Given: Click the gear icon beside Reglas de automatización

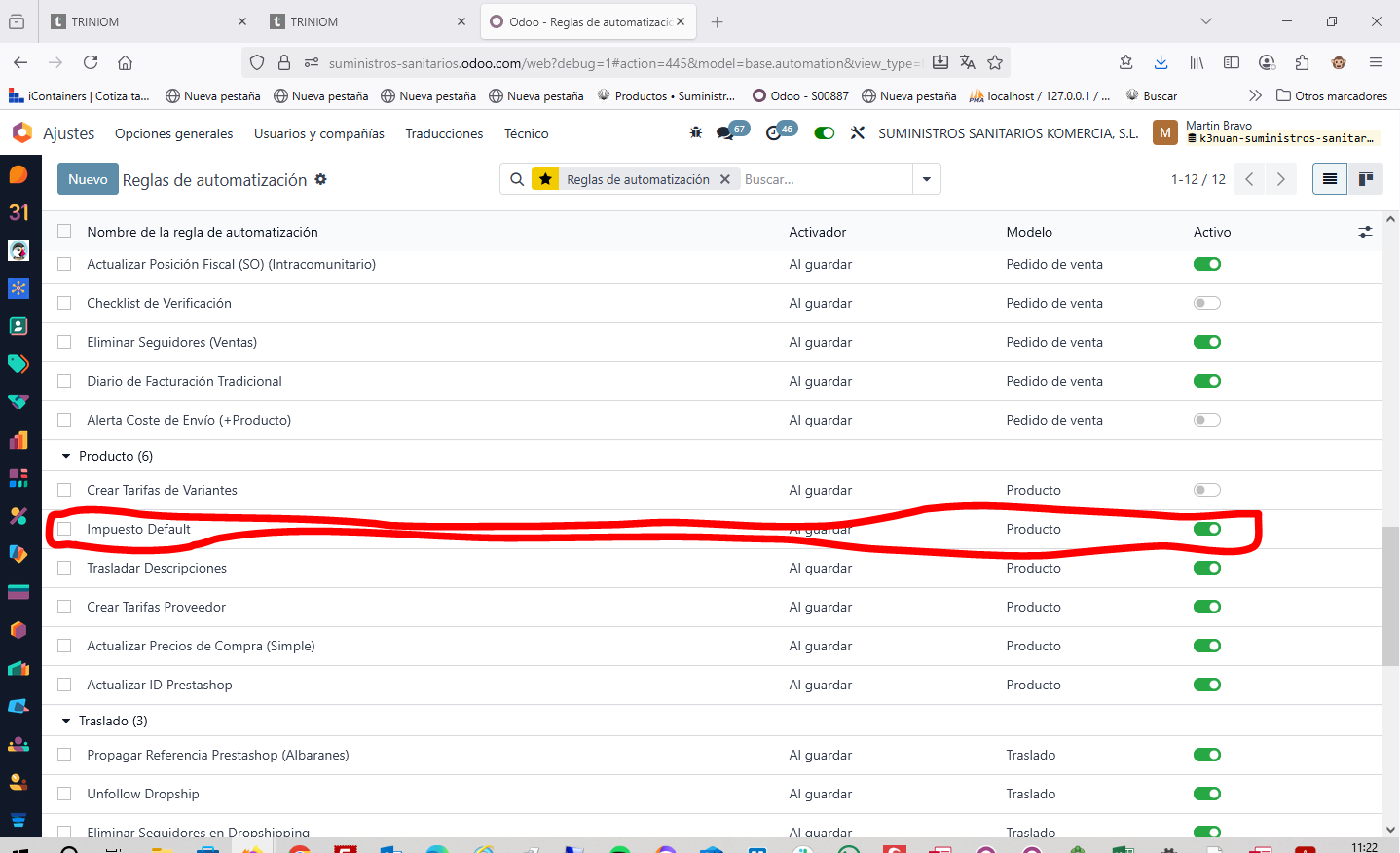Looking at the screenshot, I should 320,179.
